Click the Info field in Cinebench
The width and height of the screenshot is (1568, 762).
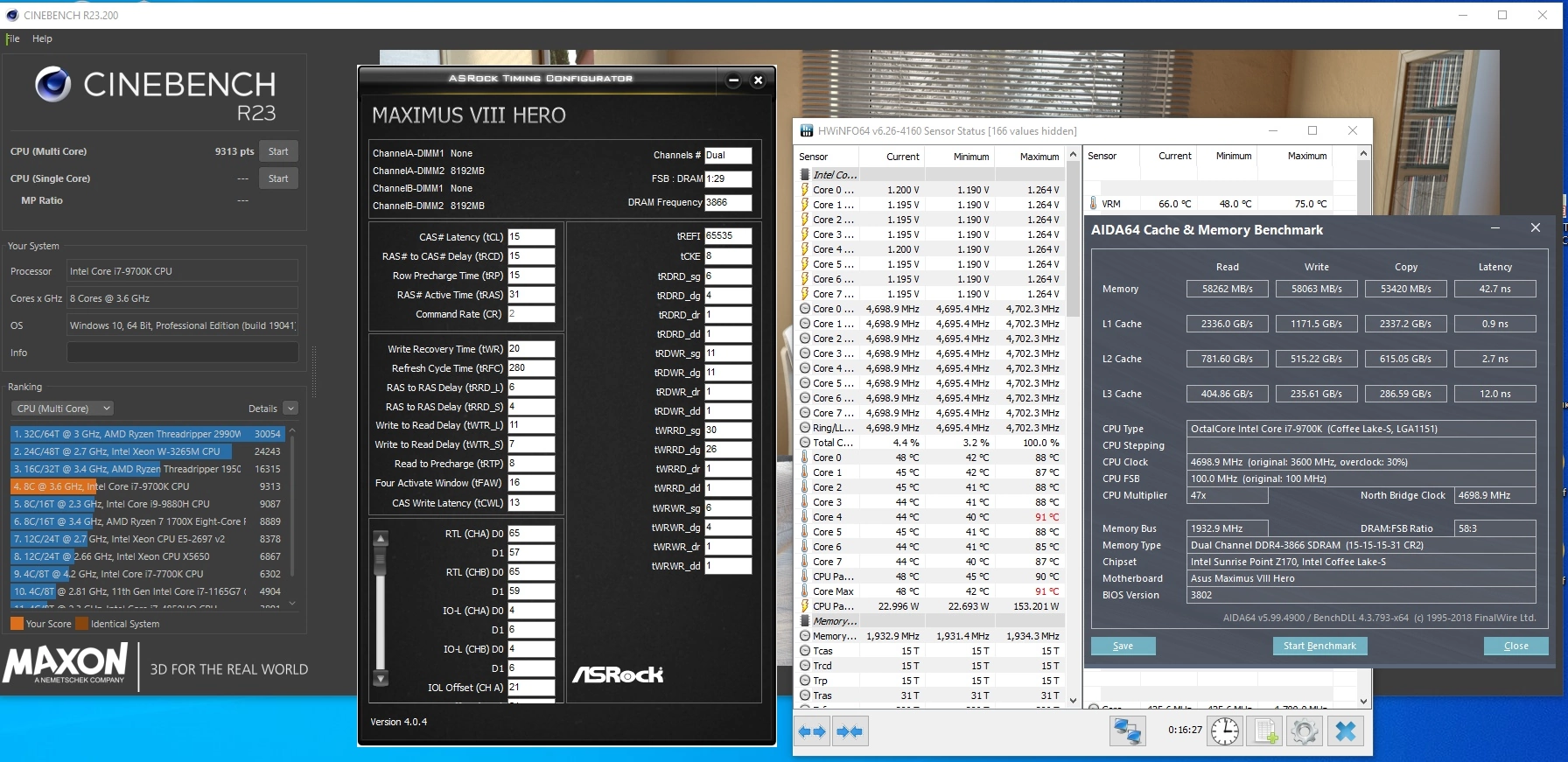(183, 353)
